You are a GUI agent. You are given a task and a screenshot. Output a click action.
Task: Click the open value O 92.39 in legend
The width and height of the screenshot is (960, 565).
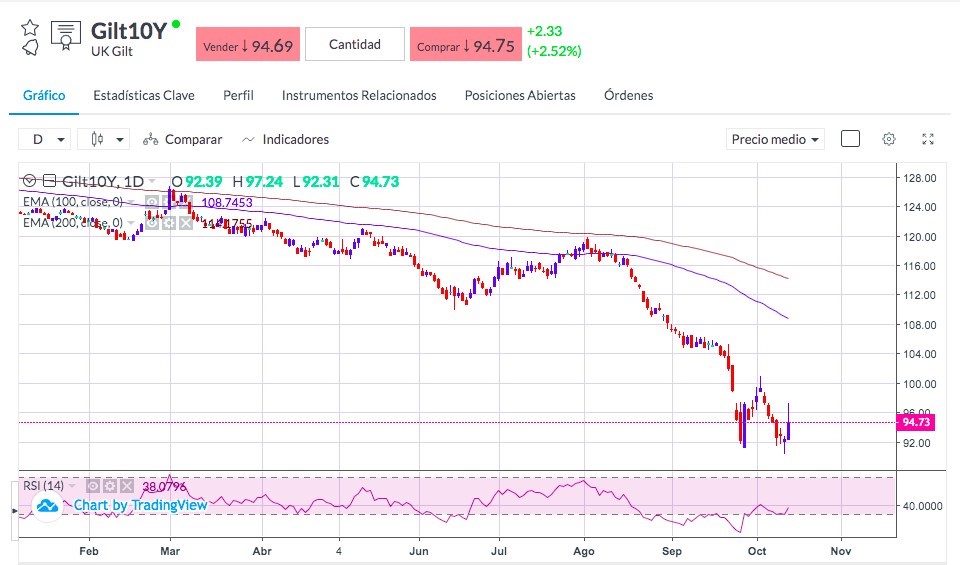pos(197,182)
